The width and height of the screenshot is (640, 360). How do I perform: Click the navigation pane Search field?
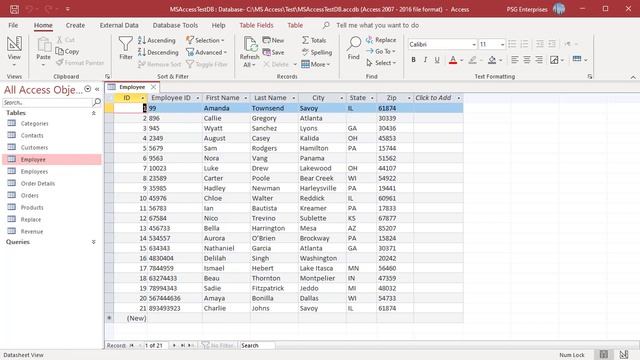tap(47, 102)
